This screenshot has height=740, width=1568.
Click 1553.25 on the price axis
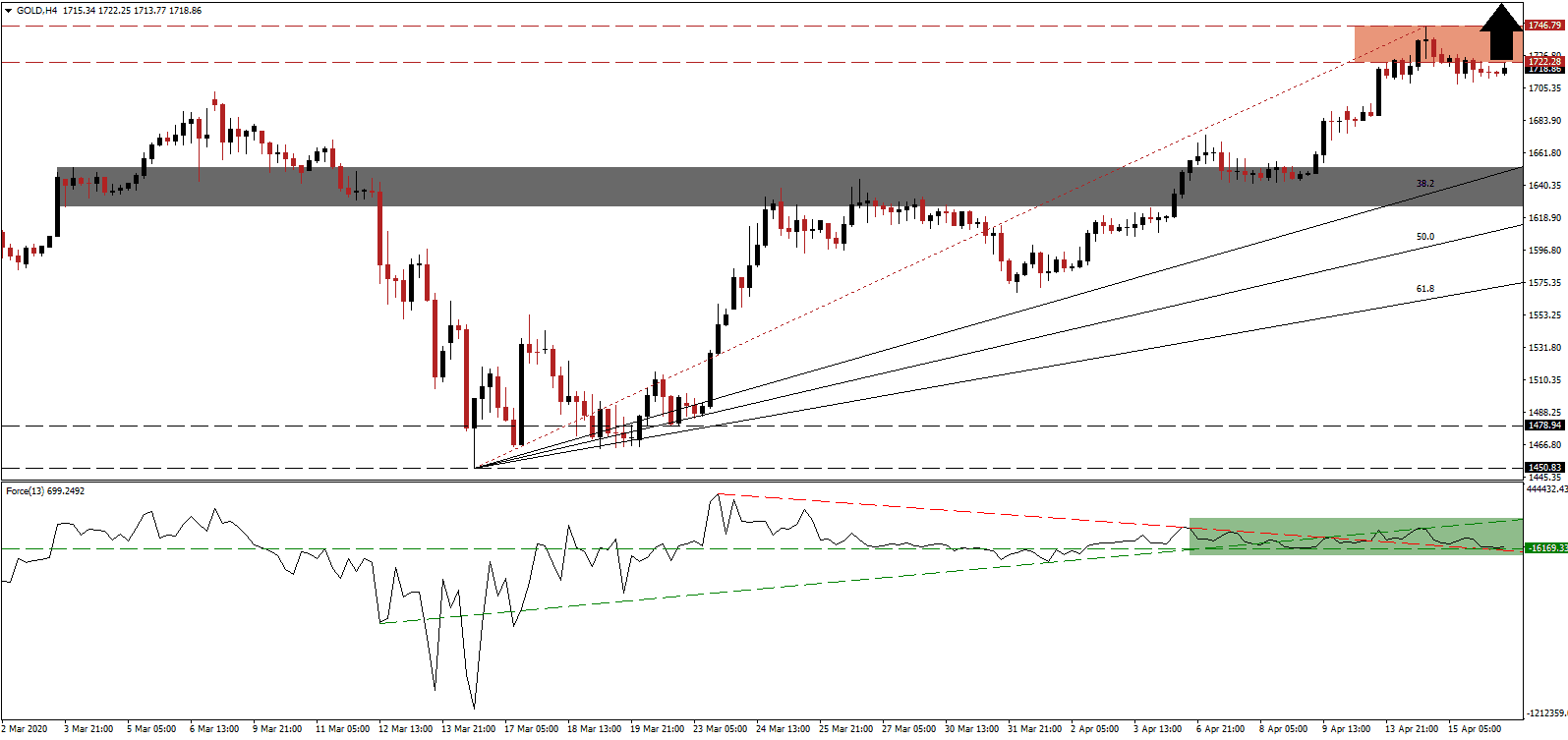point(1544,315)
